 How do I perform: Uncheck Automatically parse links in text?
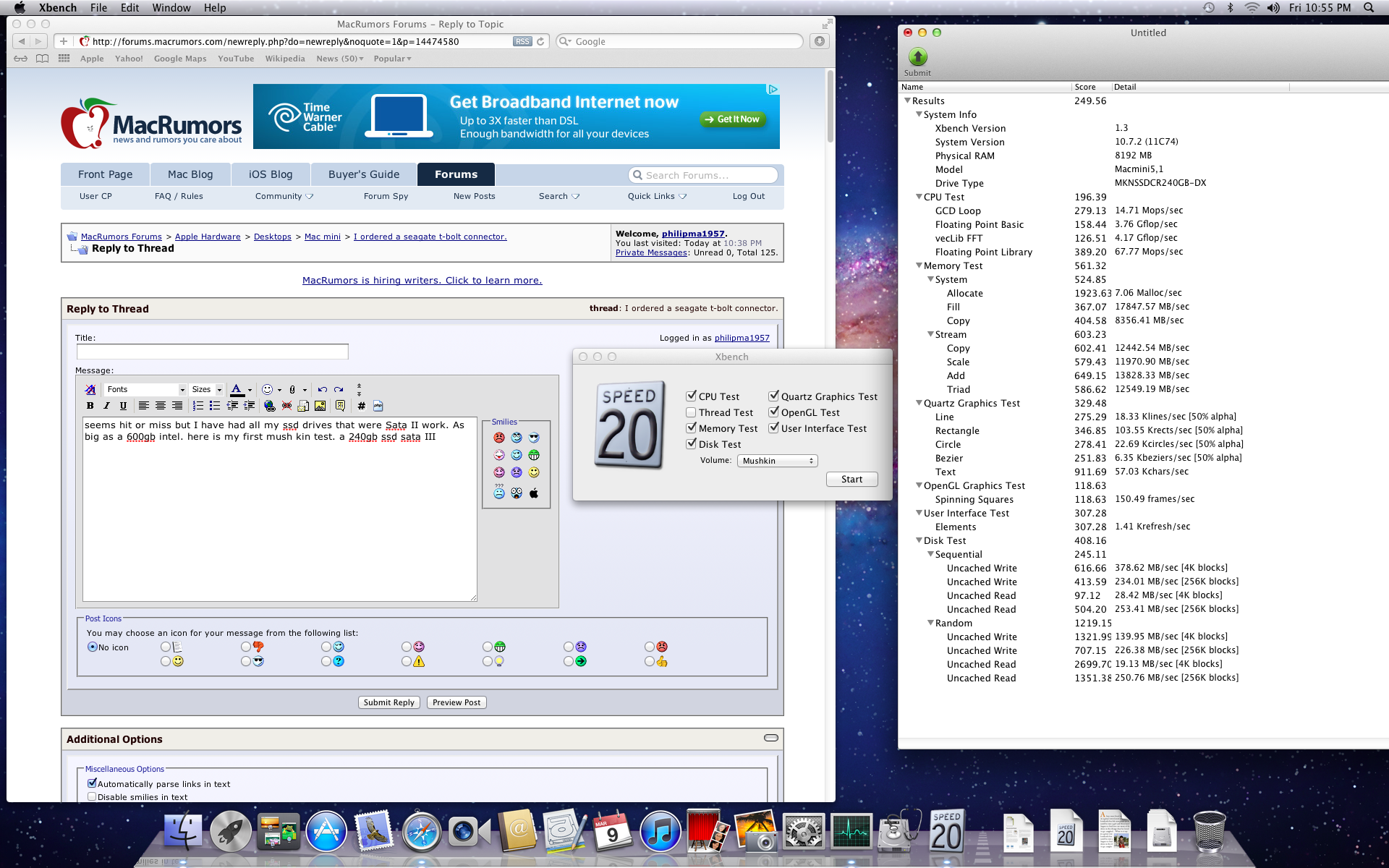click(x=92, y=783)
